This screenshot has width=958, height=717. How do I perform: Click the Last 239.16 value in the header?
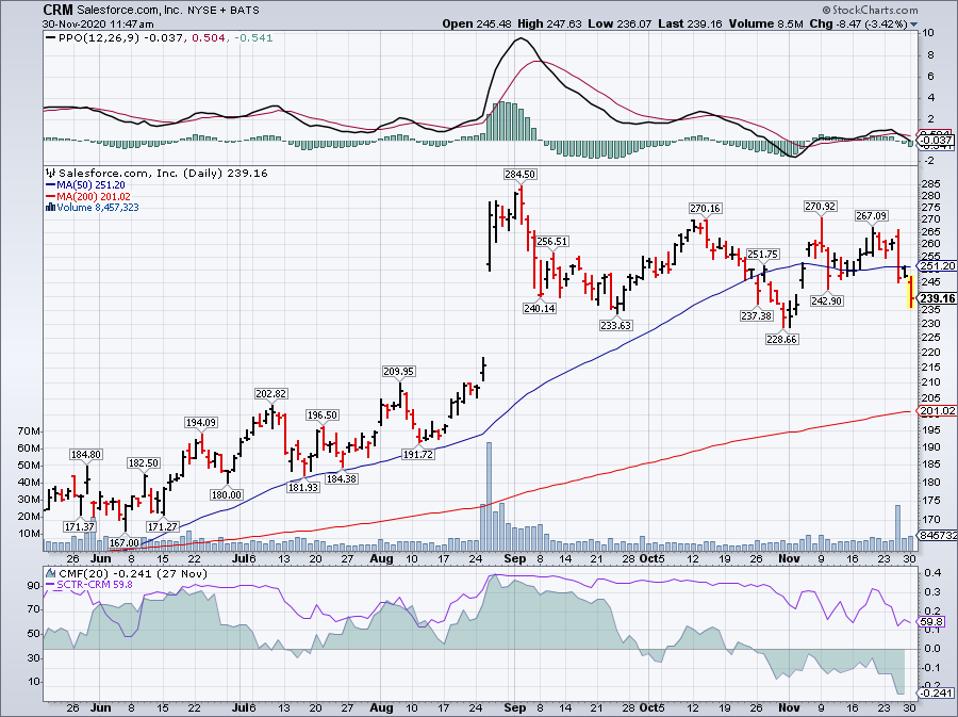[x=688, y=24]
